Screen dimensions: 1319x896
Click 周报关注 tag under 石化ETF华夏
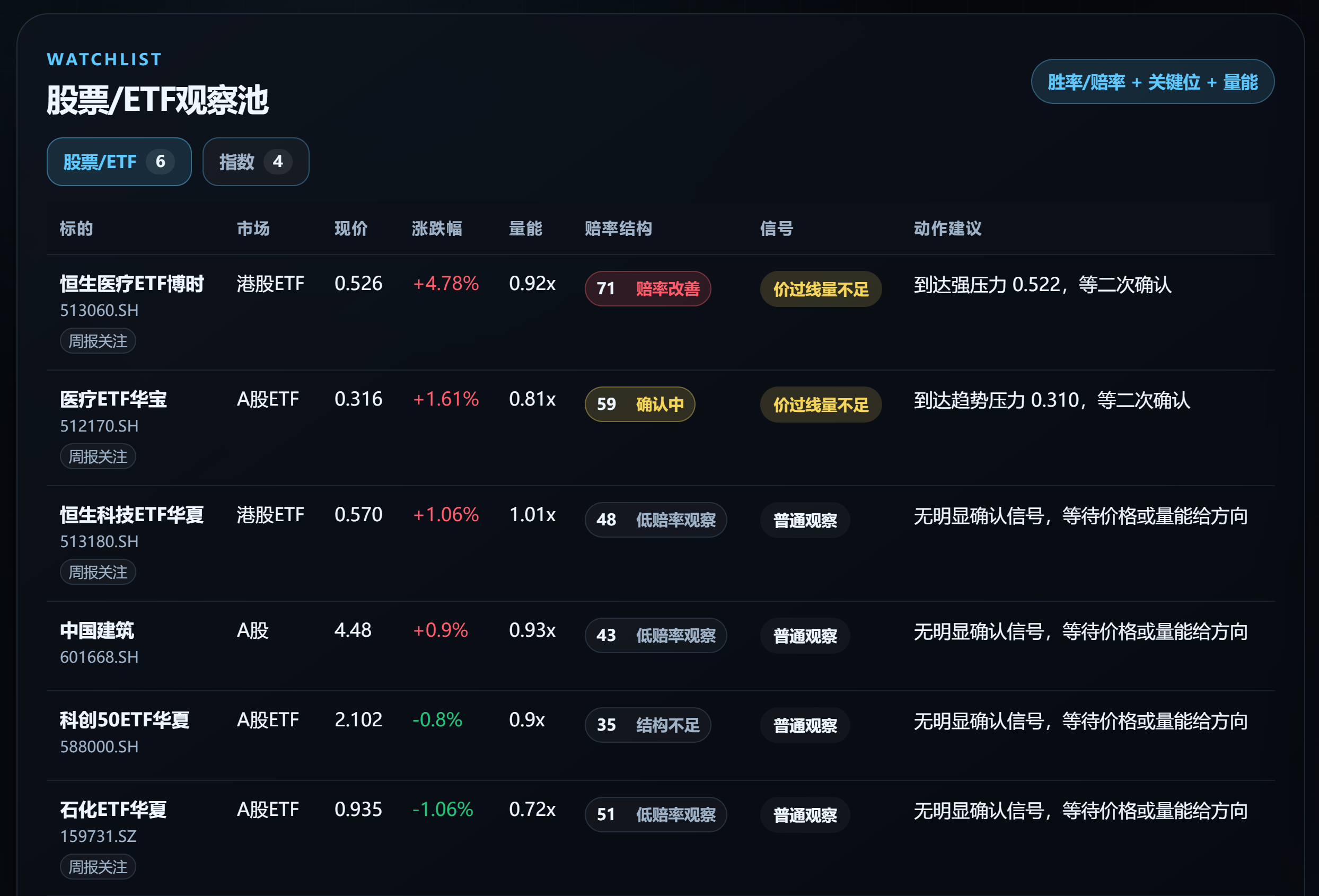coord(98,867)
